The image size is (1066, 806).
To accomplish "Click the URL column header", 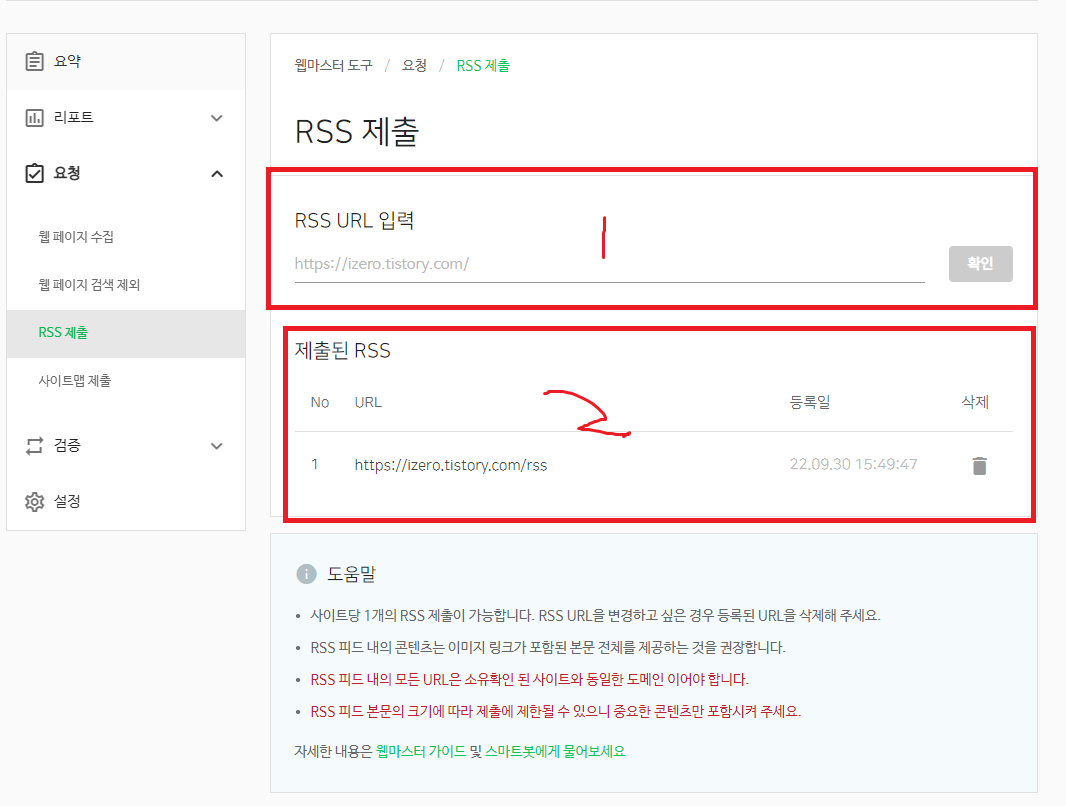I will pyautogui.click(x=368, y=402).
